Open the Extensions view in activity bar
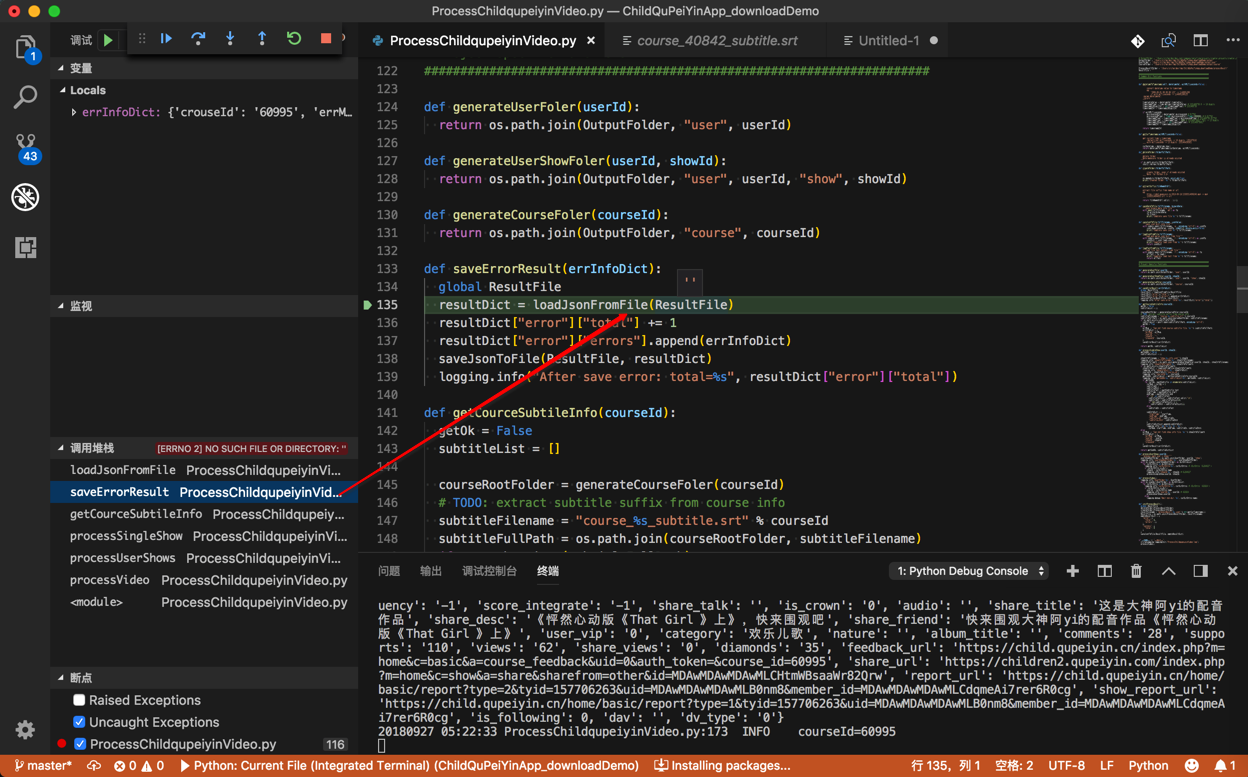Viewport: 1248px width, 778px height. click(25, 247)
